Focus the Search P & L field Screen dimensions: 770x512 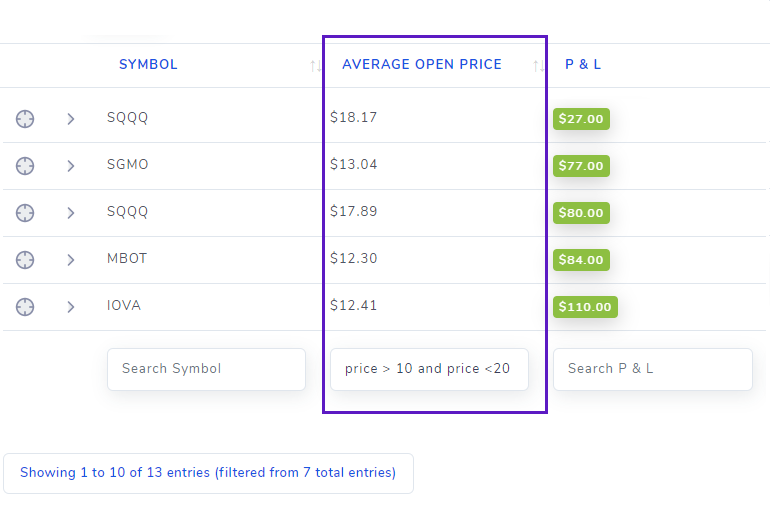click(x=653, y=369)
